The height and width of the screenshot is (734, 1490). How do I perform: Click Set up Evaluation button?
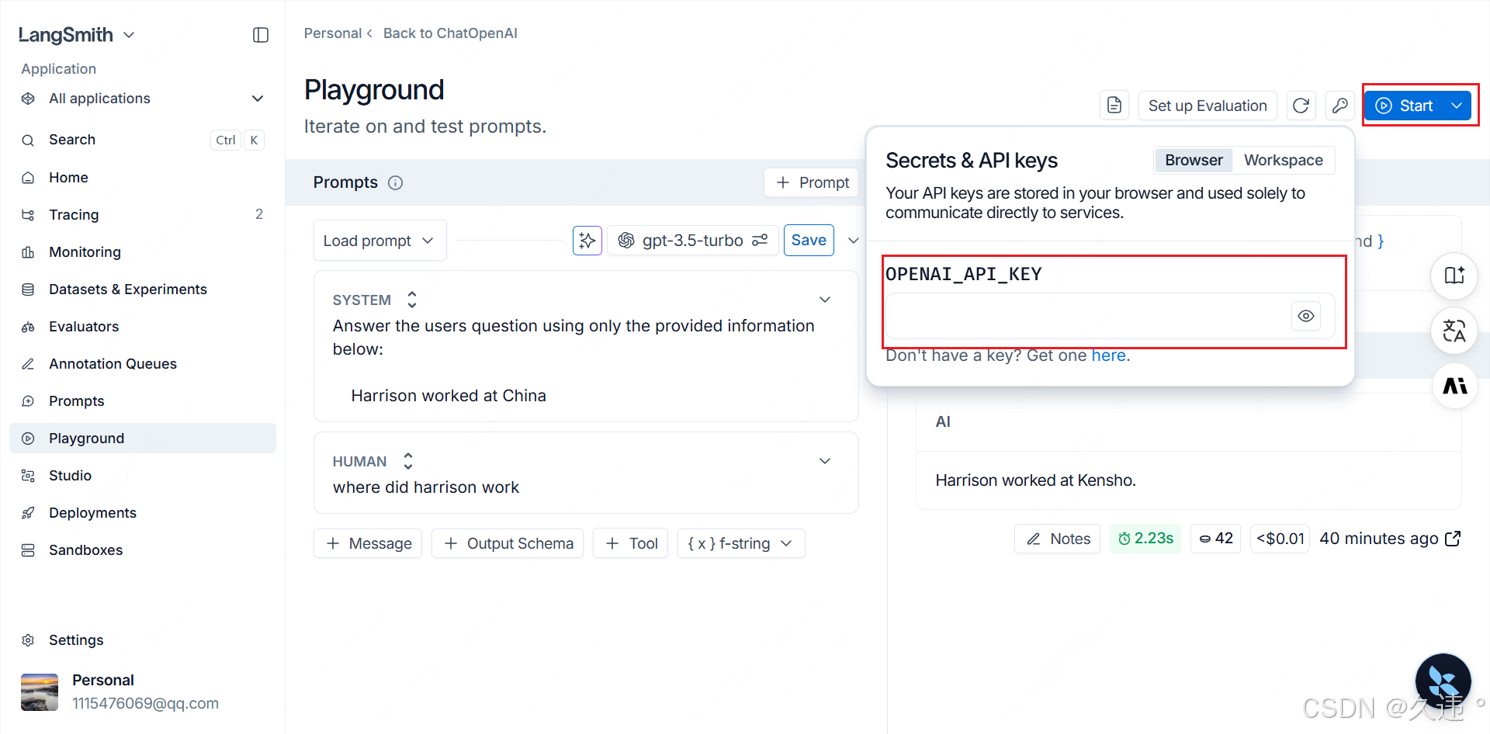[1207, 105]
